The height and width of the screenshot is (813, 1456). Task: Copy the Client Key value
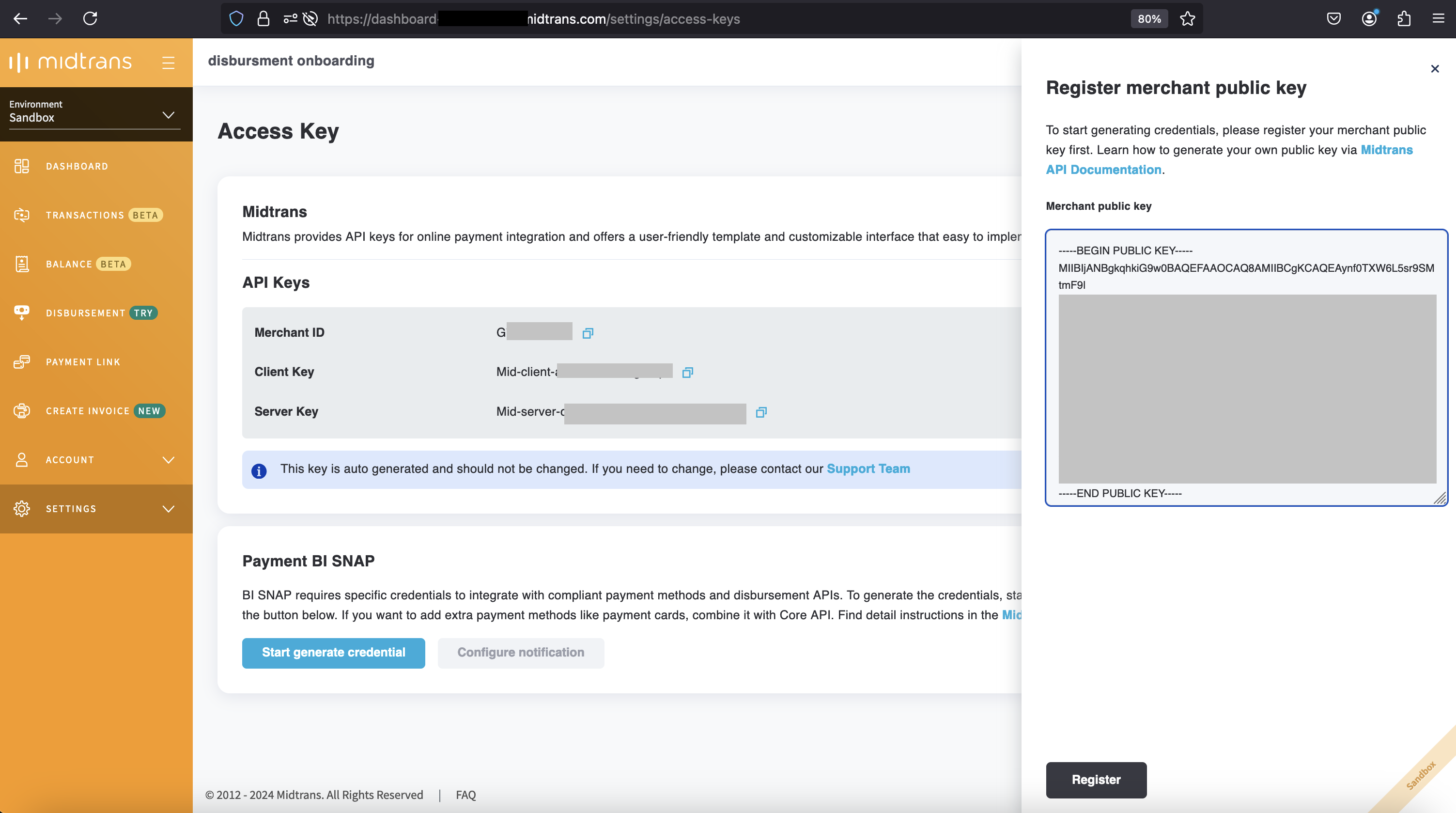point(687,372)
